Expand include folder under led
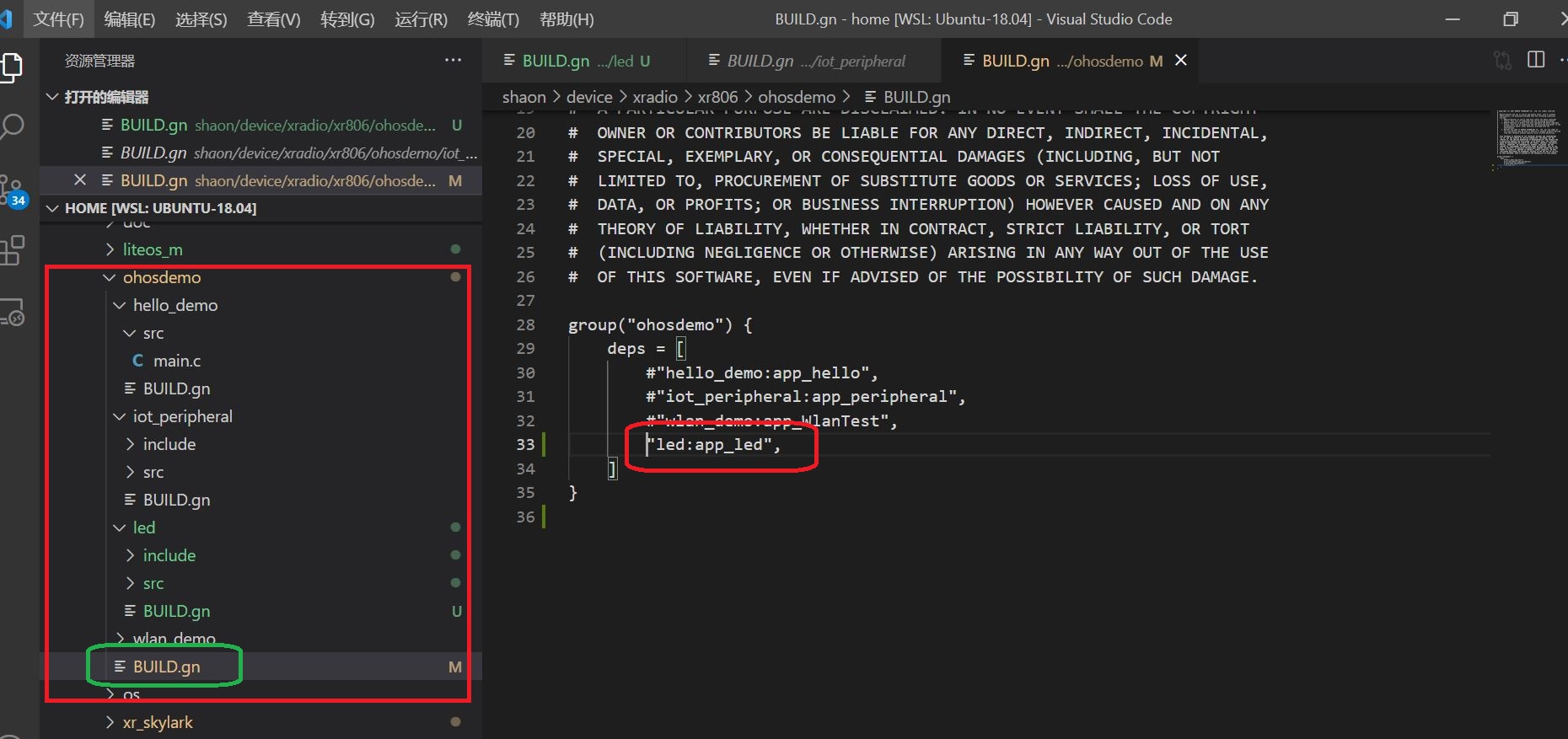 tap(169, 555)
